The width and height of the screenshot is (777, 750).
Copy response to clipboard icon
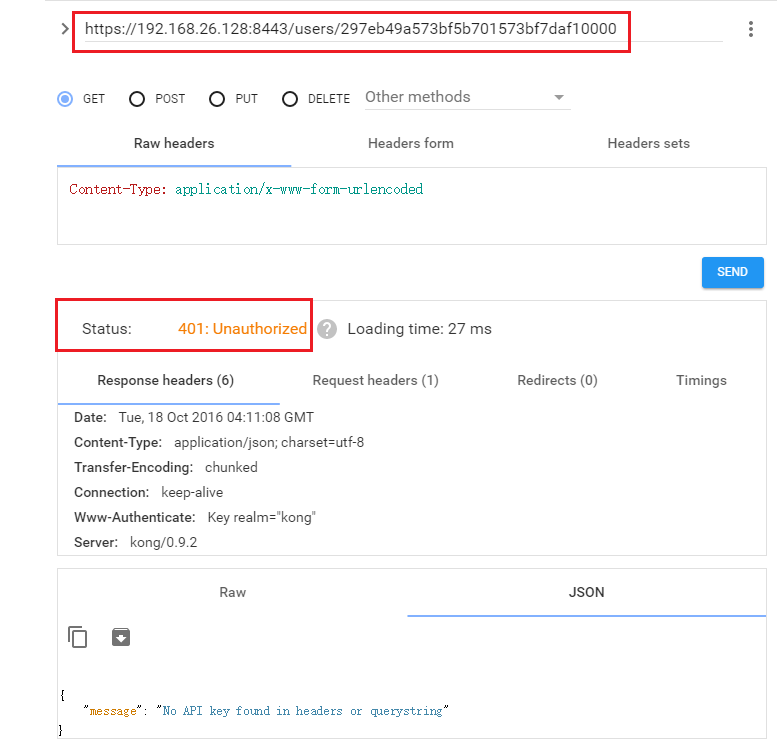coord(78,637)
